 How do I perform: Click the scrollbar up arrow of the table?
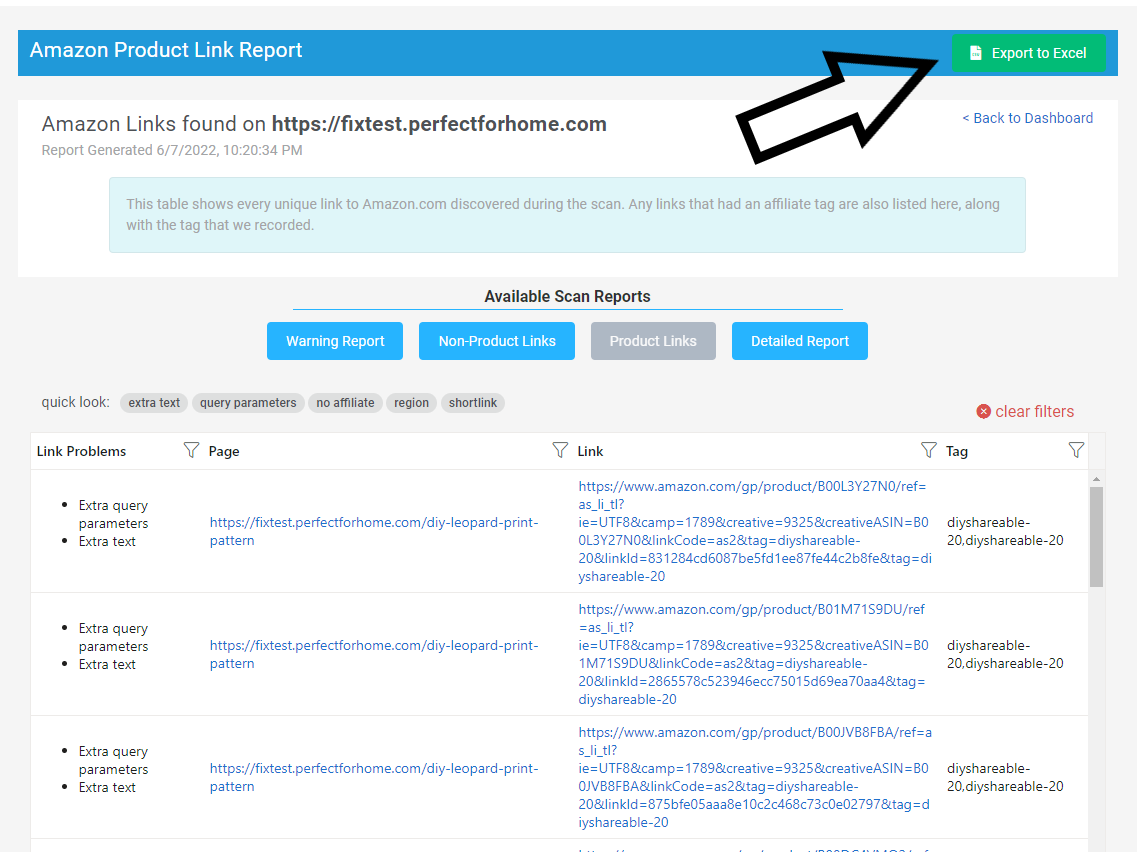pyautogui.click(x=1096, y=479)
